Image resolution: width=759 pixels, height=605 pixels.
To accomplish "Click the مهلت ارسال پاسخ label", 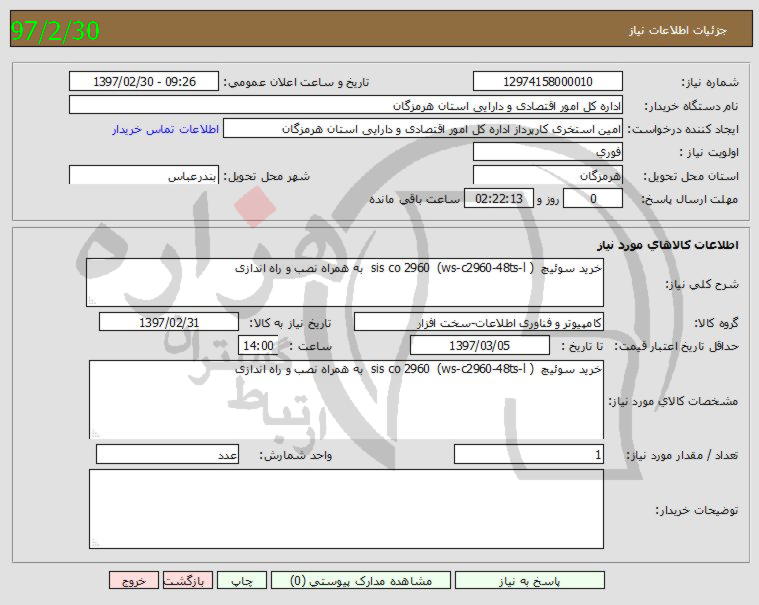I will [x=690, y=199].
